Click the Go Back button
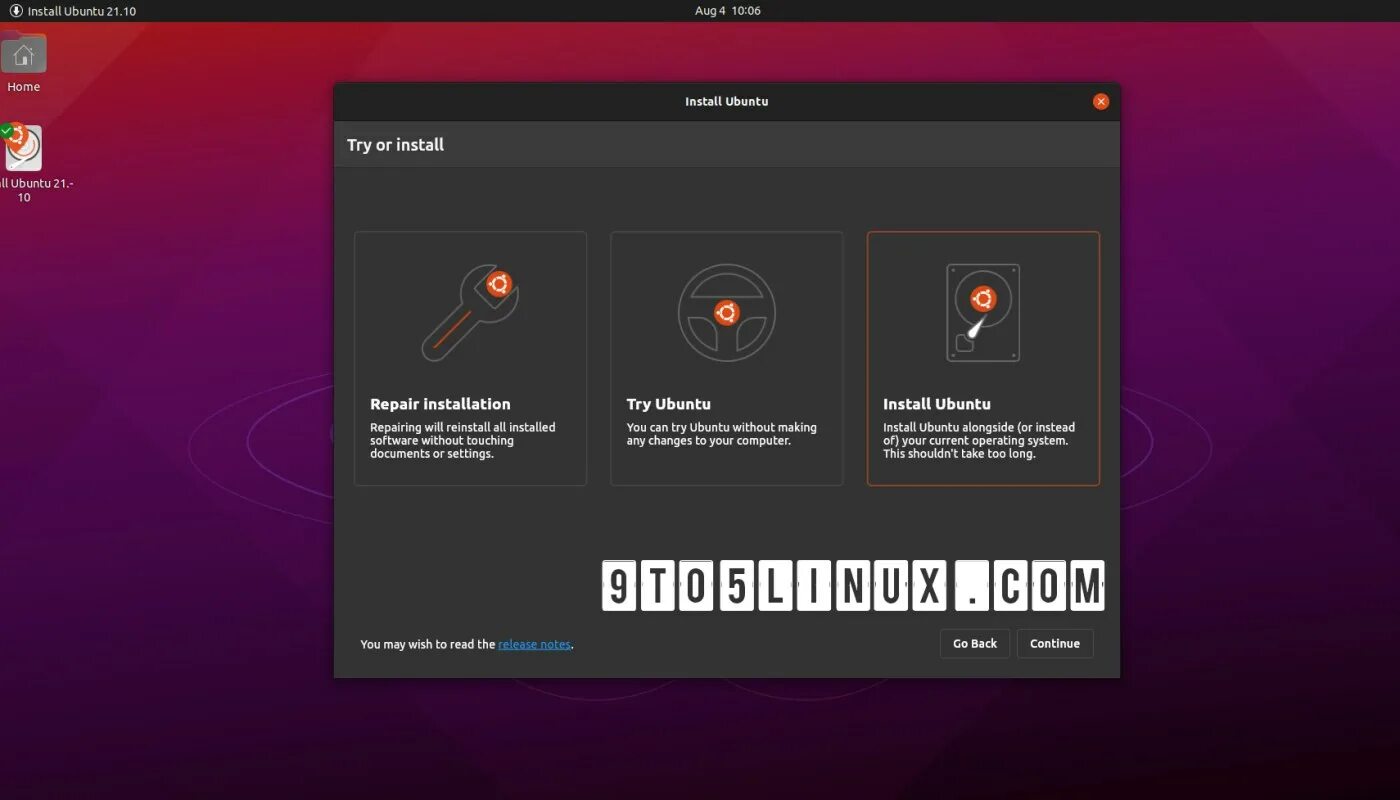 point(975,644)
